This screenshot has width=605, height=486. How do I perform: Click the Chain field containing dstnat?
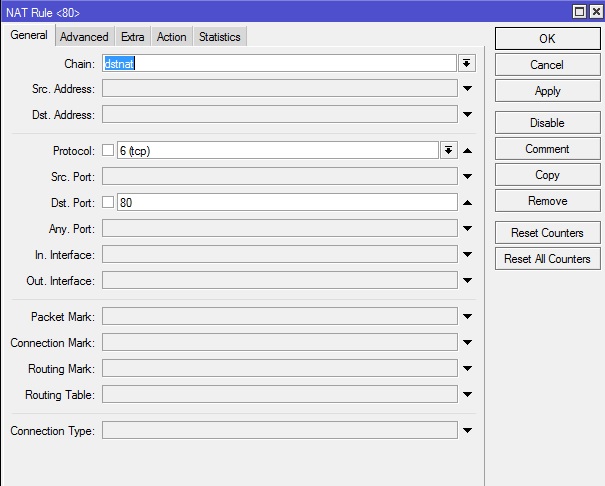coord(279,63)
